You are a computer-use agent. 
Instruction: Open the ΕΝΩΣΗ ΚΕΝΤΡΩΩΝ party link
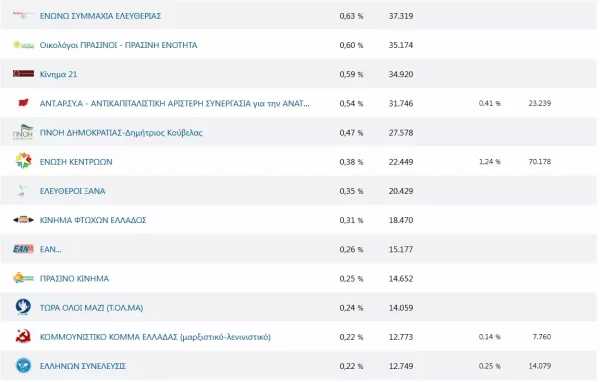pos(76,162)
